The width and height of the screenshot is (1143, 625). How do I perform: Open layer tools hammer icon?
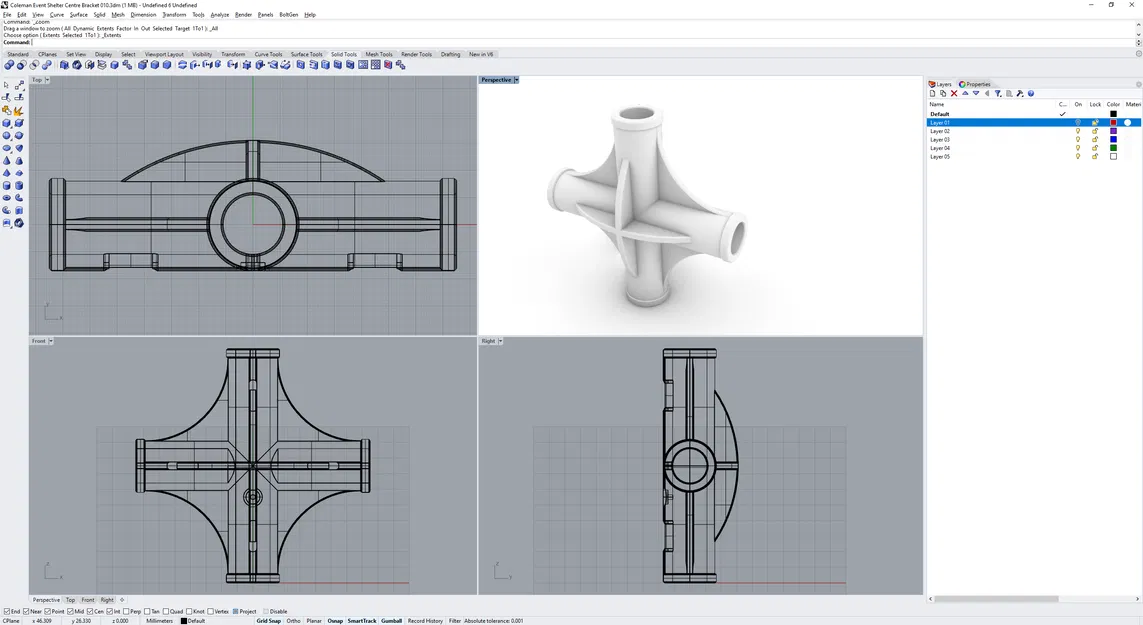(1020, 93)
